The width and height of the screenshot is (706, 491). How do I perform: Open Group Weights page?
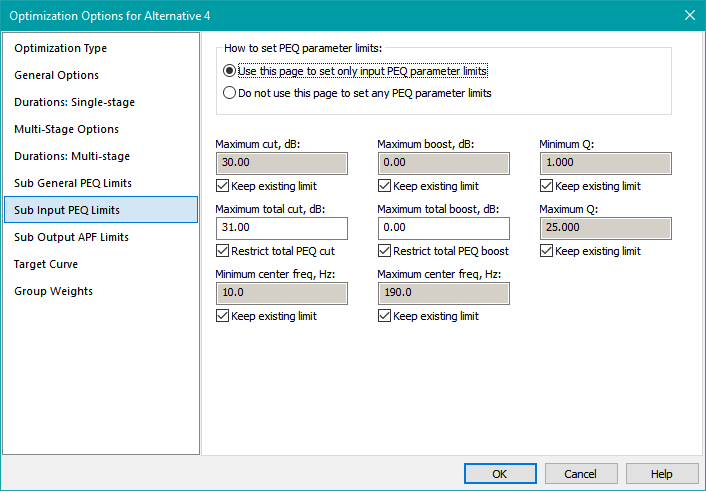coord(101,291)
